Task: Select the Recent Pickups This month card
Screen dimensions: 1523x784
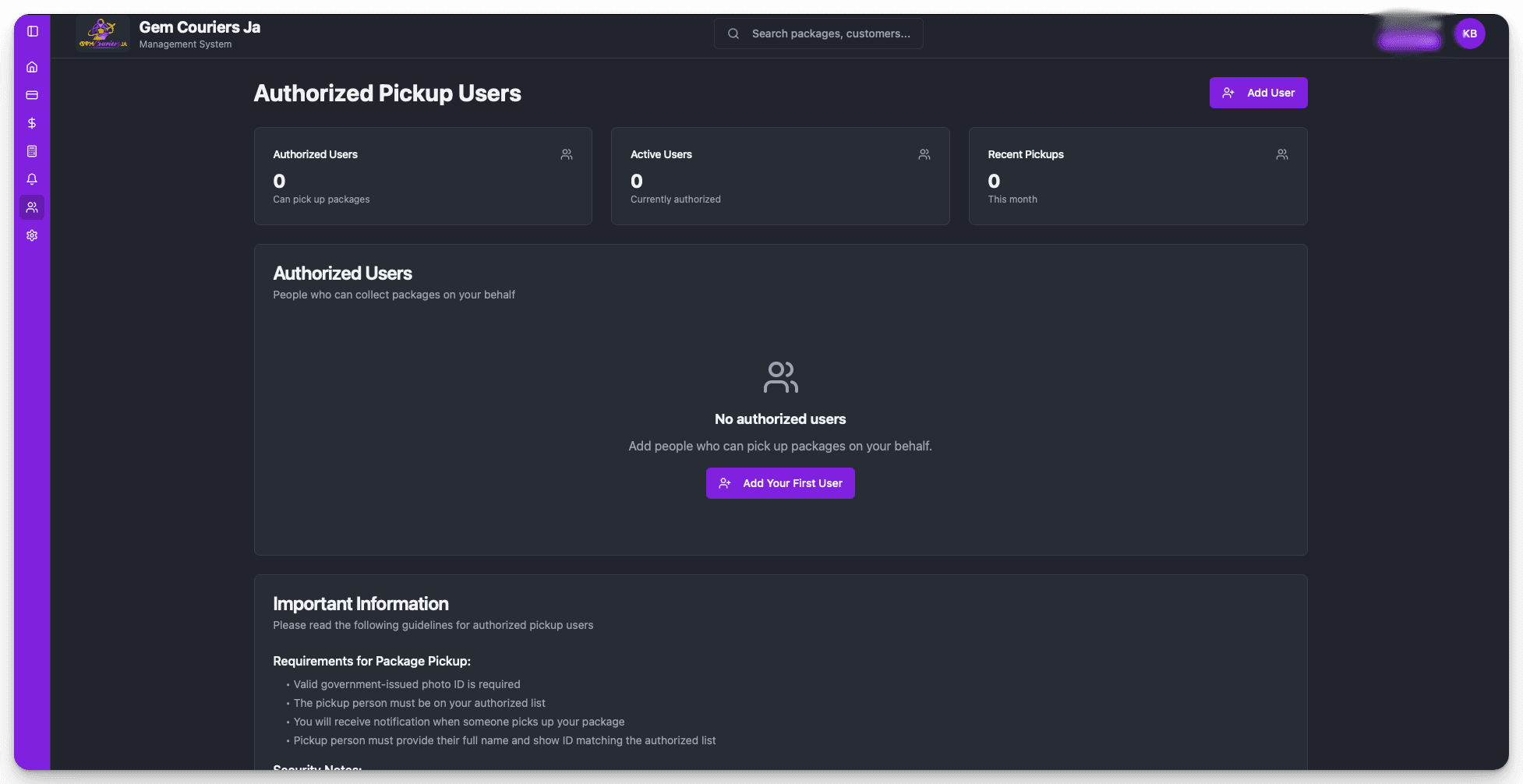Action: (x=1137, y=176)
